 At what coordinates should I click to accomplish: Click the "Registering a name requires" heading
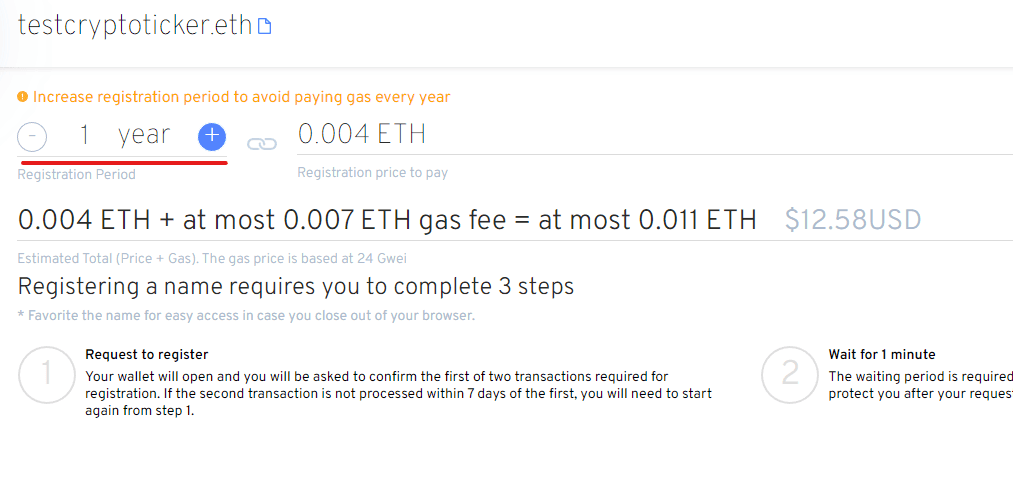tap(296, 287)
